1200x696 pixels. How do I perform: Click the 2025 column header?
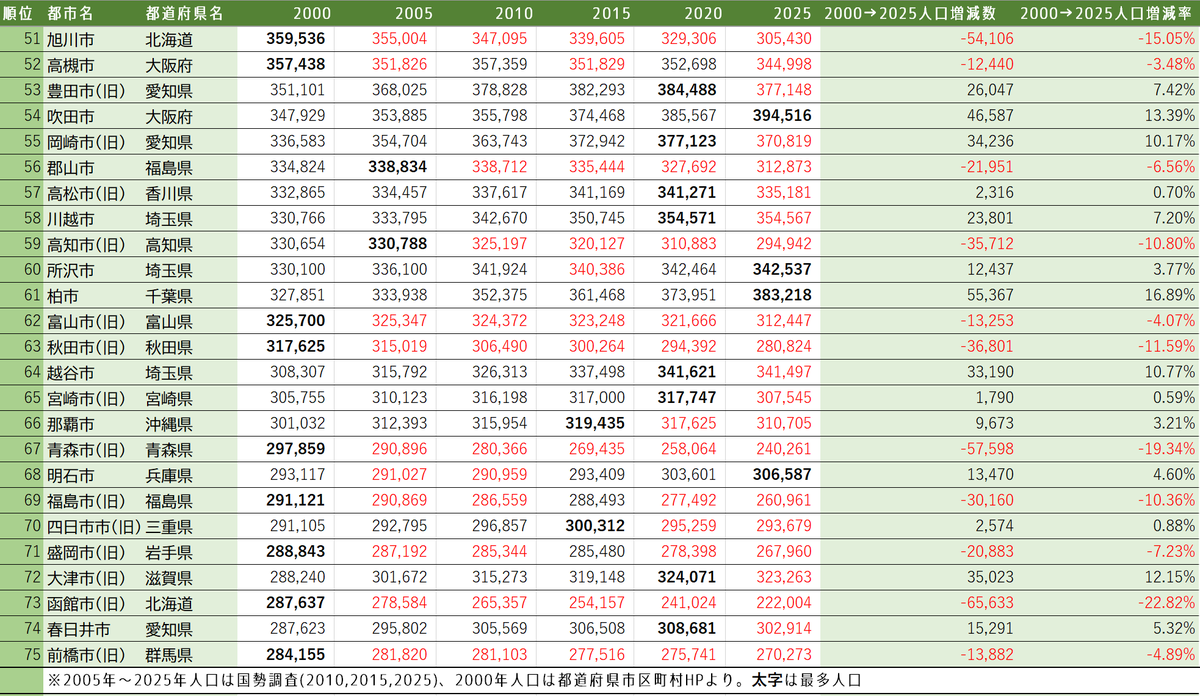[794, 13]
